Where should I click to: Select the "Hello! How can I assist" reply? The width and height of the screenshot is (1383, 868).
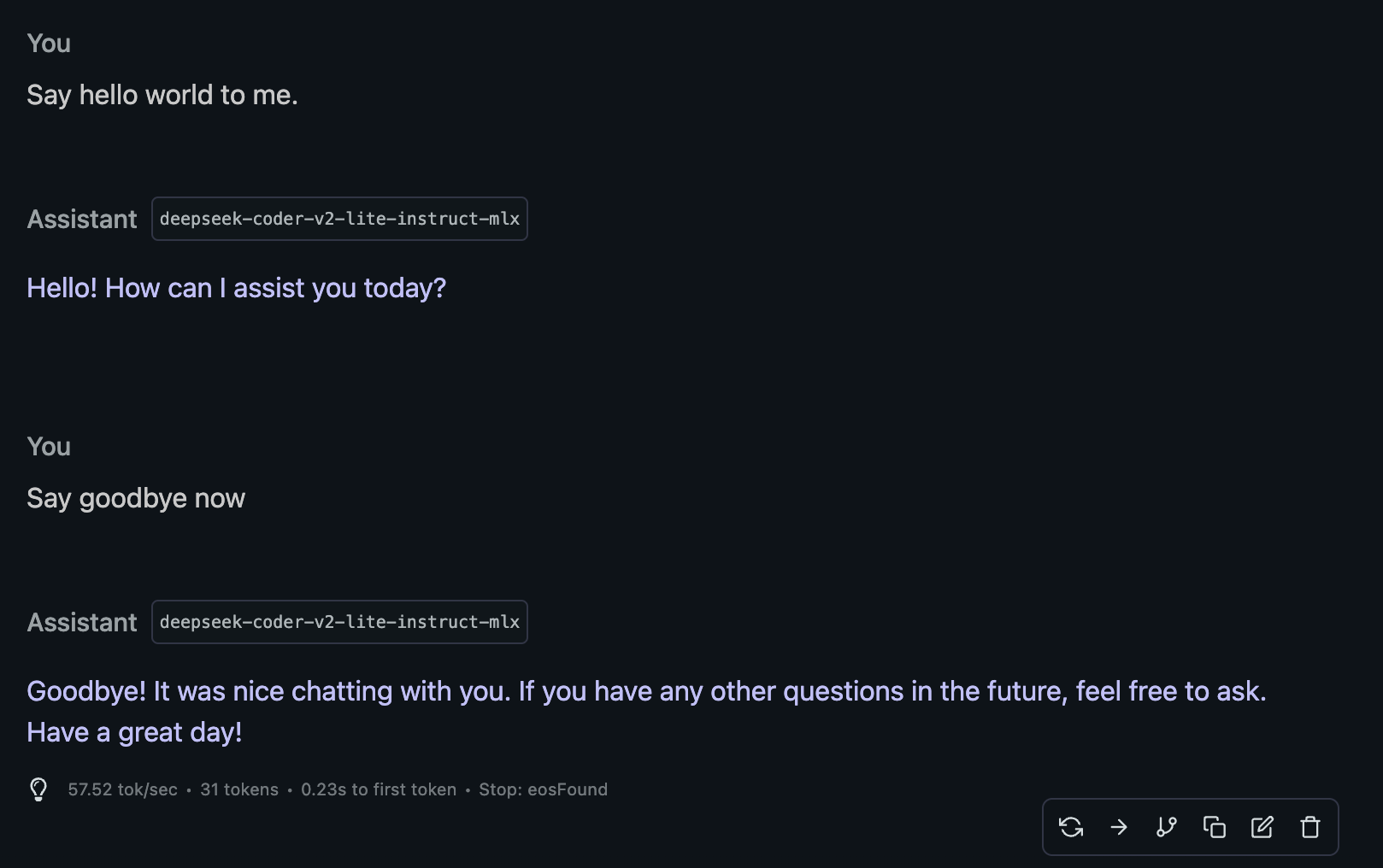[236, 288]
